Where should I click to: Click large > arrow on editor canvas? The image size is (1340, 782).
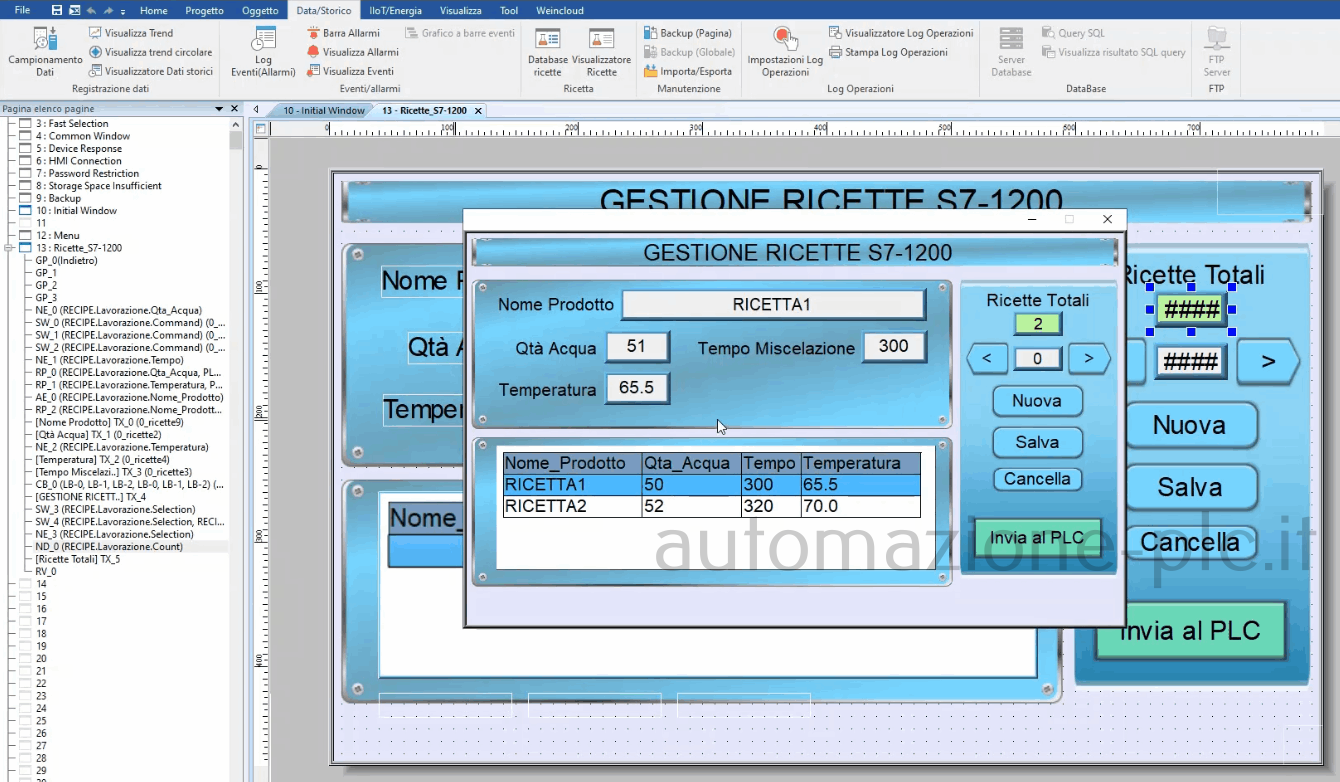pyautogui.click(x=1268, y=361)
